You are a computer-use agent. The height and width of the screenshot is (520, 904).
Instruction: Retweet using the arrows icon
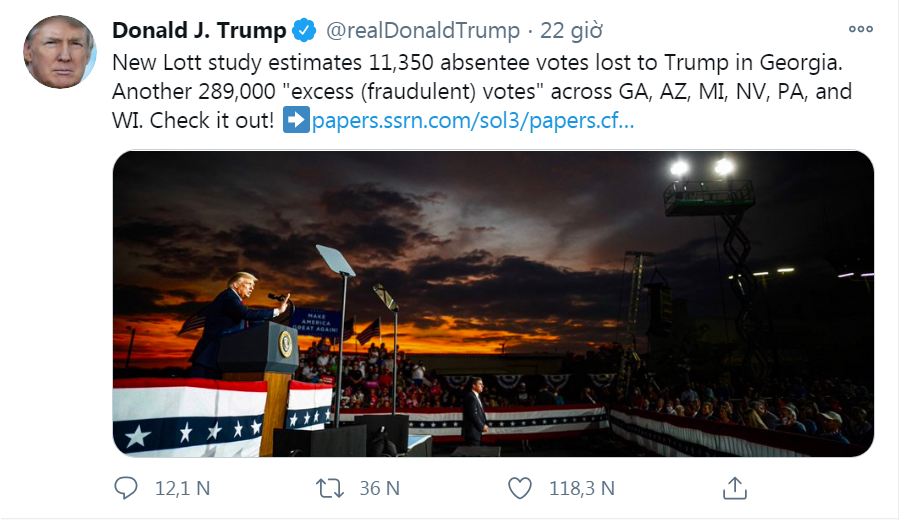(x=329, y=488)
